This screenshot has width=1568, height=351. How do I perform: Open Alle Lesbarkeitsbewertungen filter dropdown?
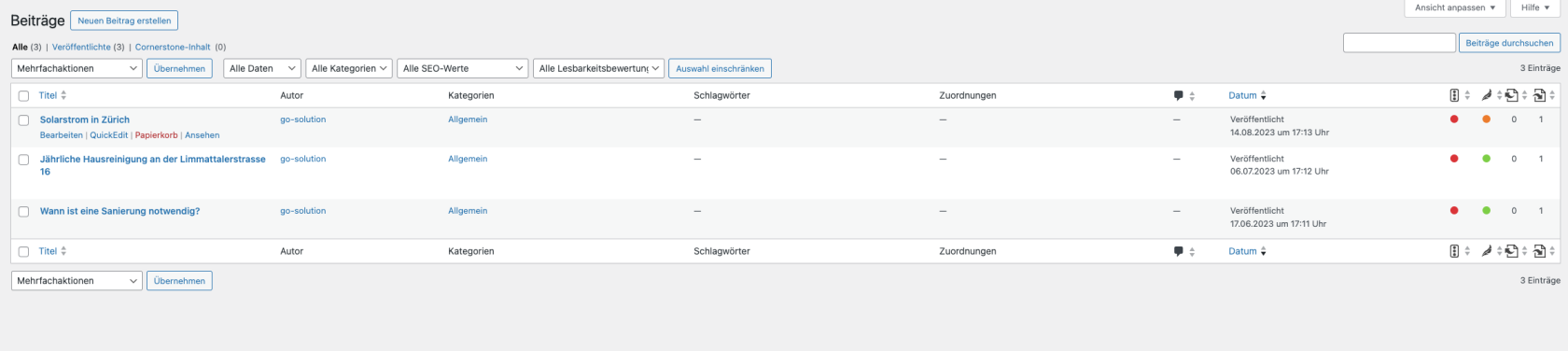tap(599, 68)
